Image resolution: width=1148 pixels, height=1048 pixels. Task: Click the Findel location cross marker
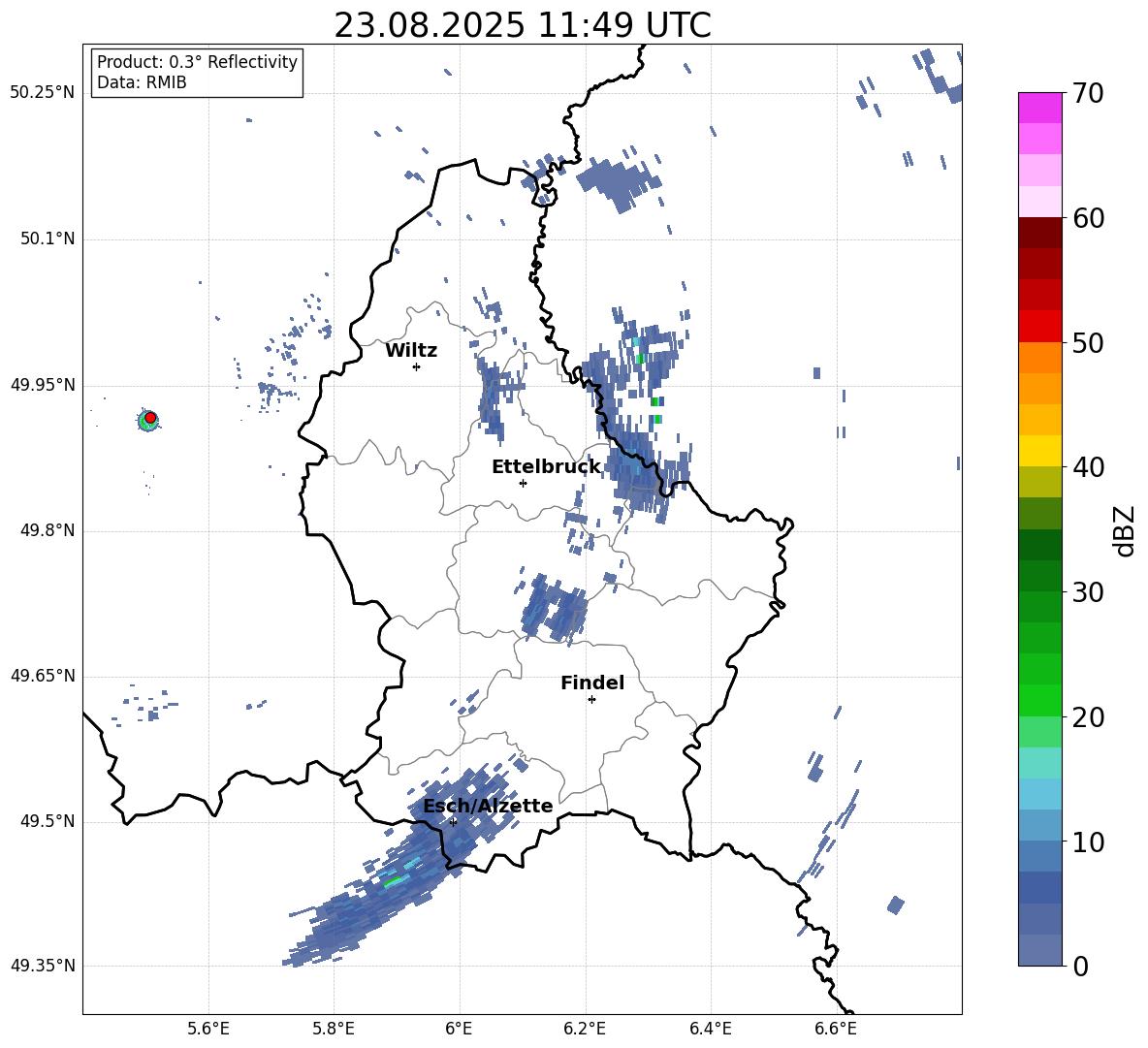click(x=591, y=700)
